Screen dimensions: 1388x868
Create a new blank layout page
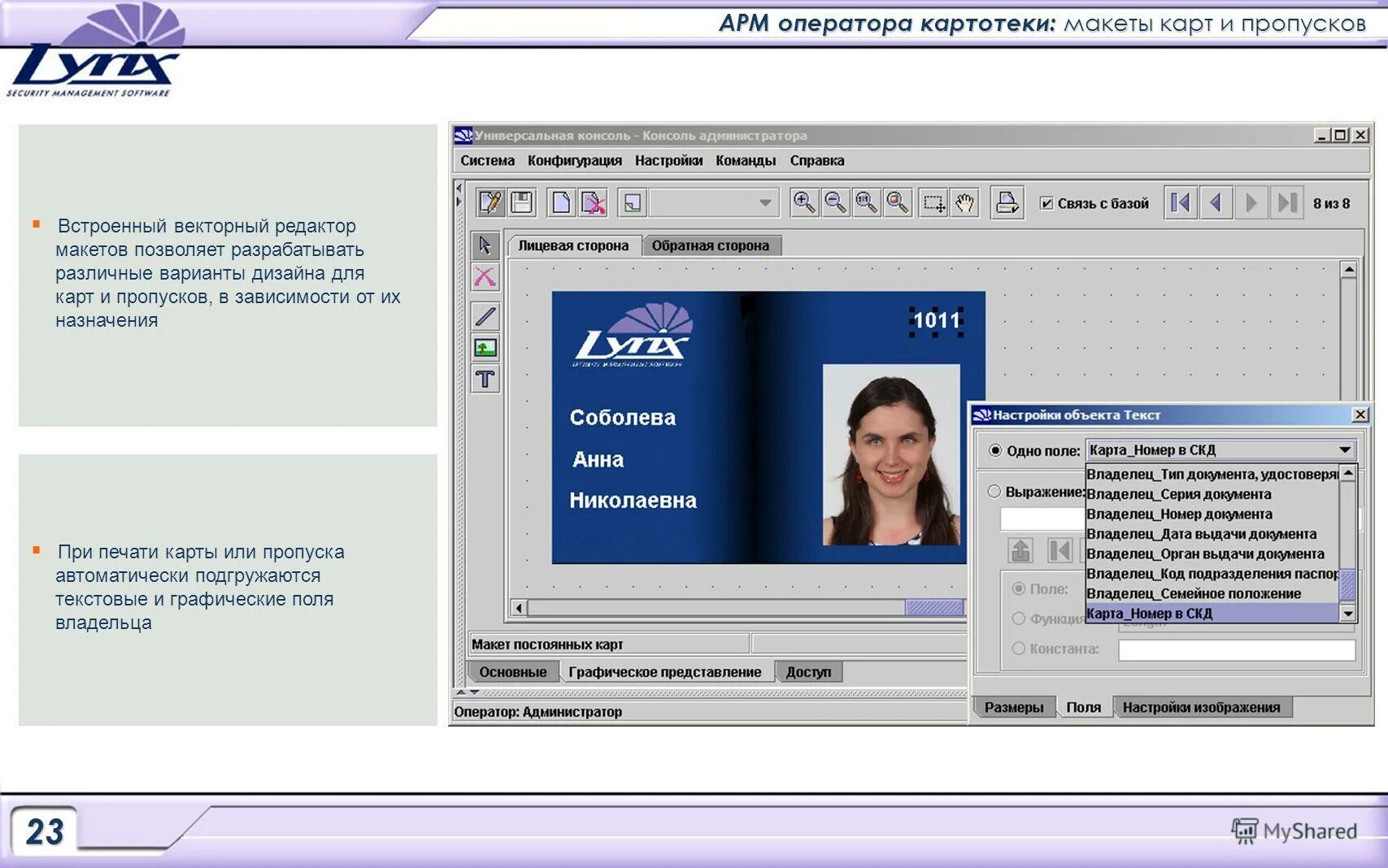point(561,202)
